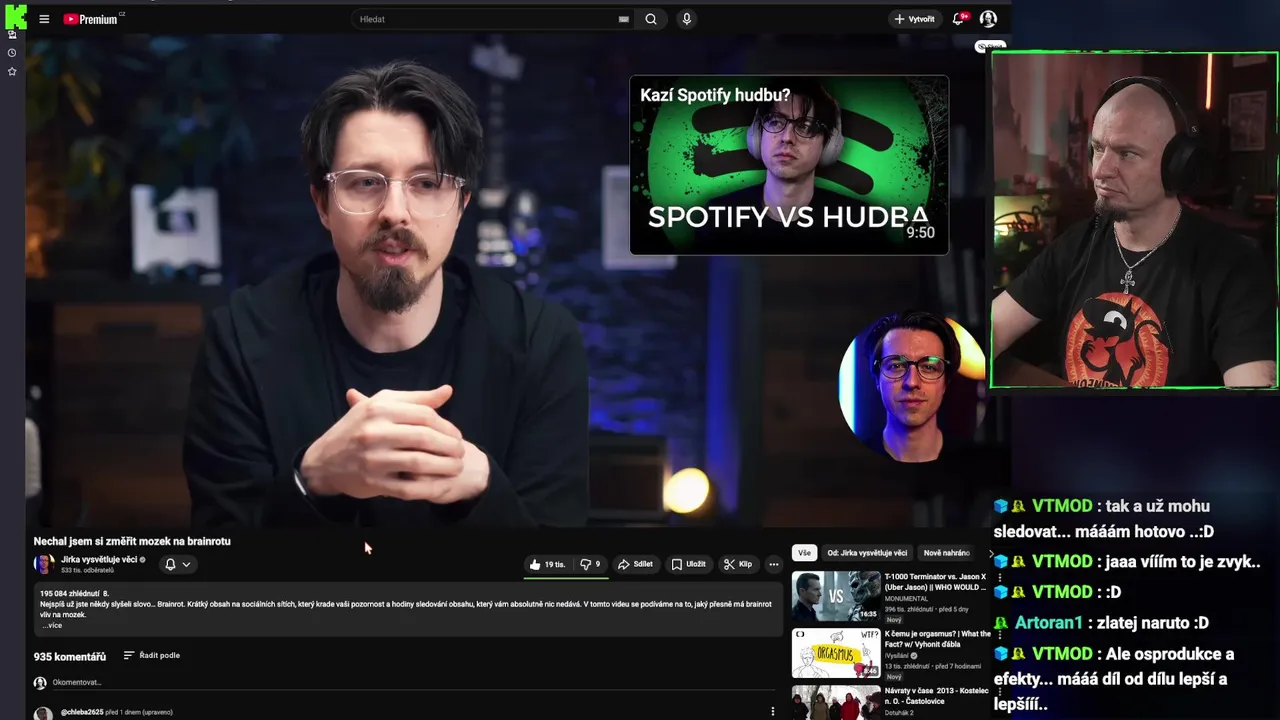
Task: Open the @chleba2625 commenter profile
Action: pos(82,712)
